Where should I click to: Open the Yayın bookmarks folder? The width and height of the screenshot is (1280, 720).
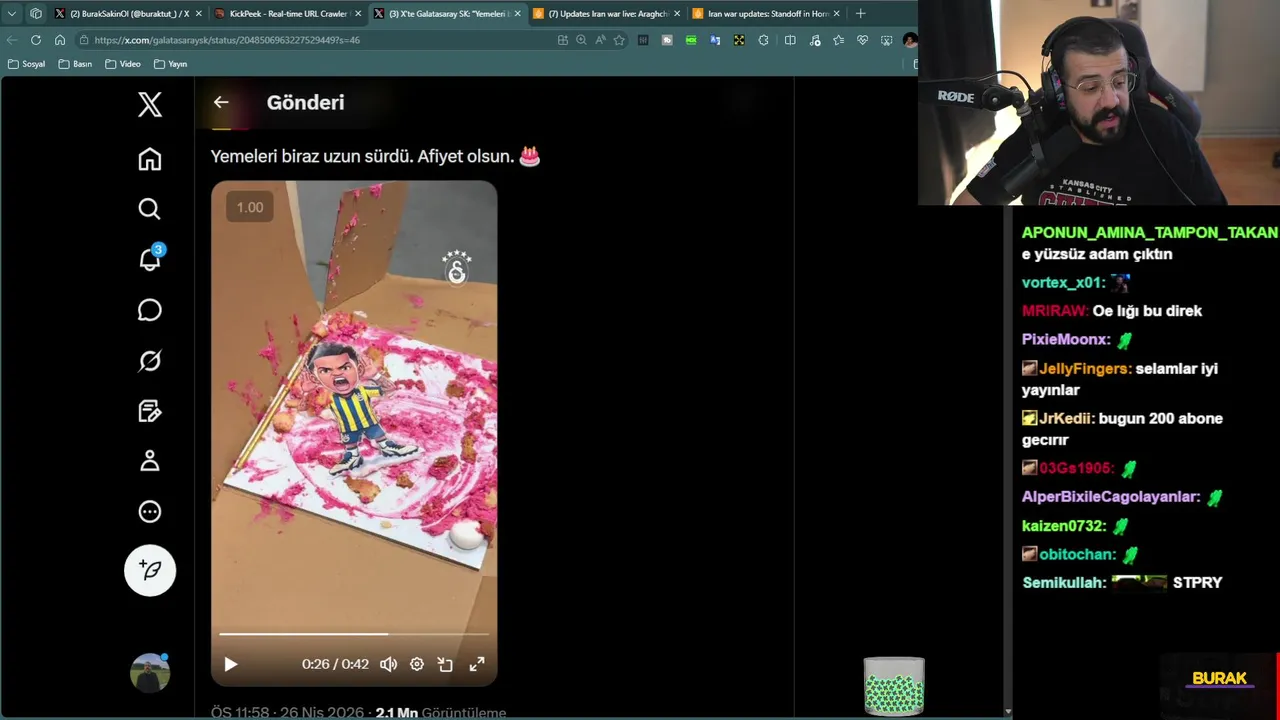[x=170, y=64]
